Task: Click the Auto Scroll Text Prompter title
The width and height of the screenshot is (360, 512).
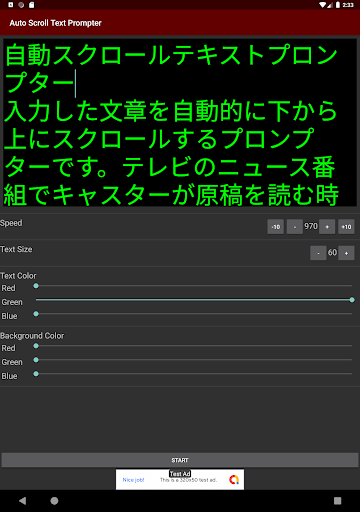Action: [x=55, y=23]
